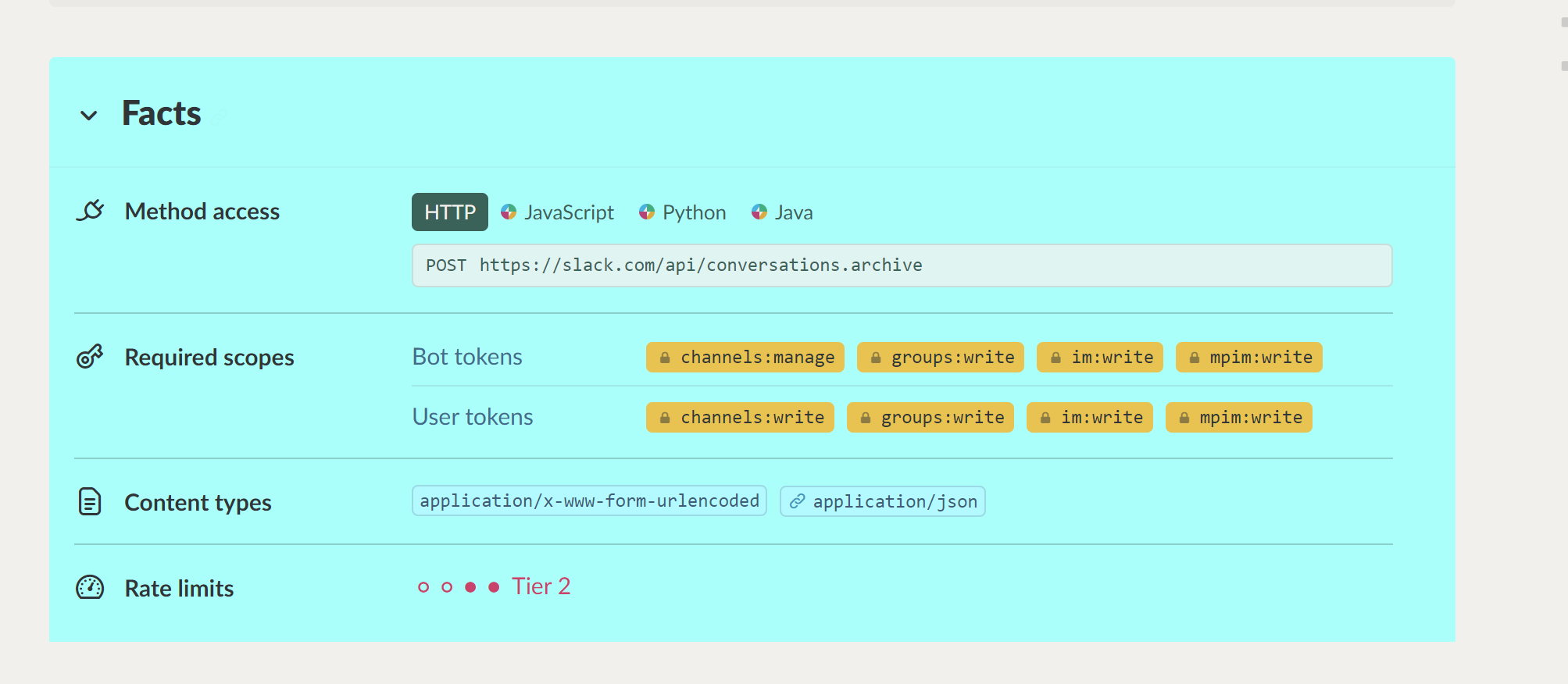This screenshot has height=684, width=1568.
Task: Open Bot tokens im:write scope
Action: (x=1100, y=358)
